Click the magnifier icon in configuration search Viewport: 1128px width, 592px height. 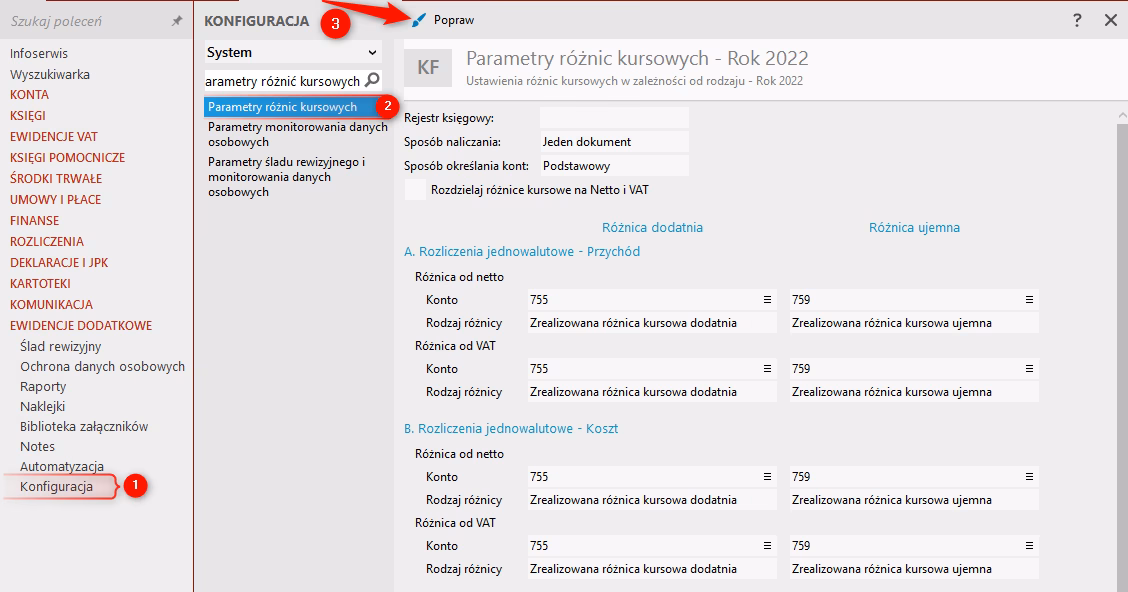click(372, 80)
